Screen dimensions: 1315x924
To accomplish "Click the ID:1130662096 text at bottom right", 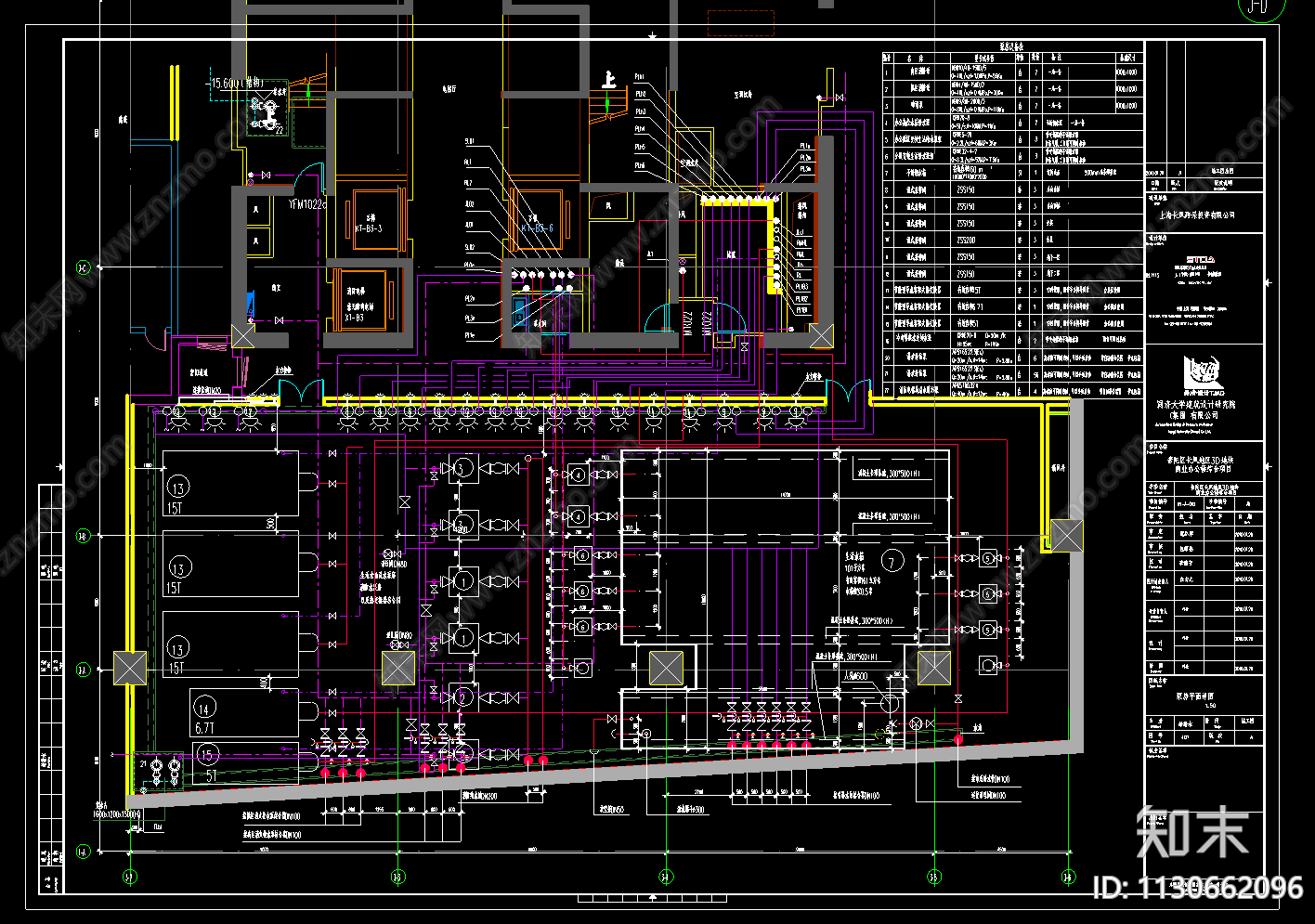I will click(x=1198, y=887).
